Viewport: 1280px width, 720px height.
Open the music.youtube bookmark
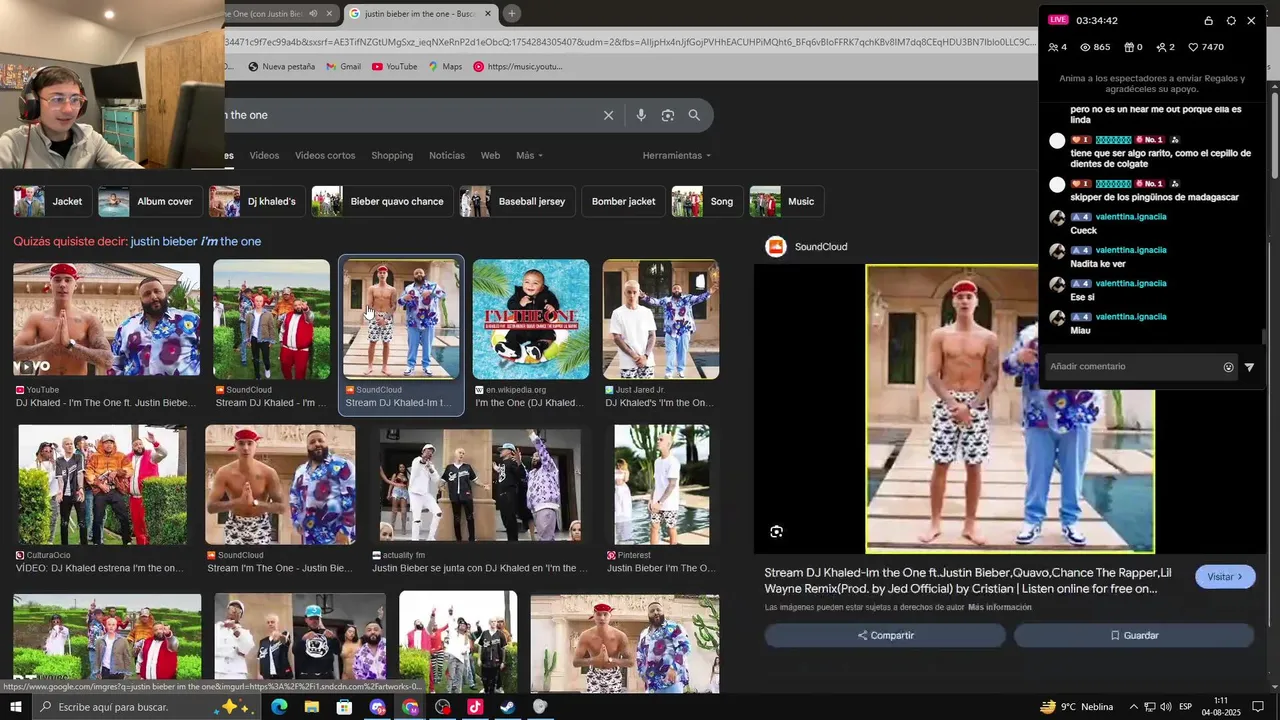(x=518, y=67)
